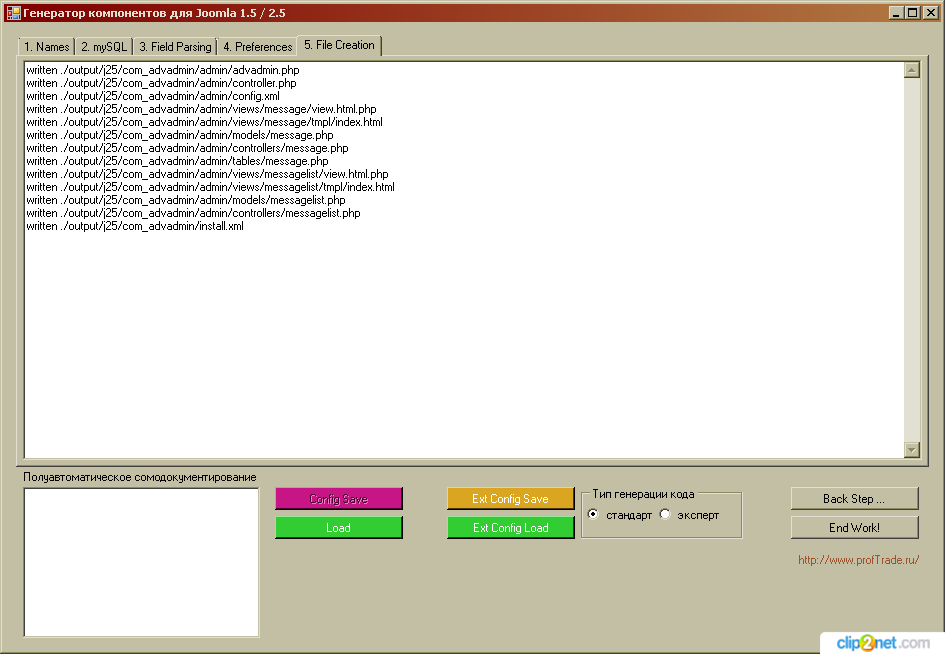Finish with the End Work! button
945x654 pixels.
[x=855, y=527]
